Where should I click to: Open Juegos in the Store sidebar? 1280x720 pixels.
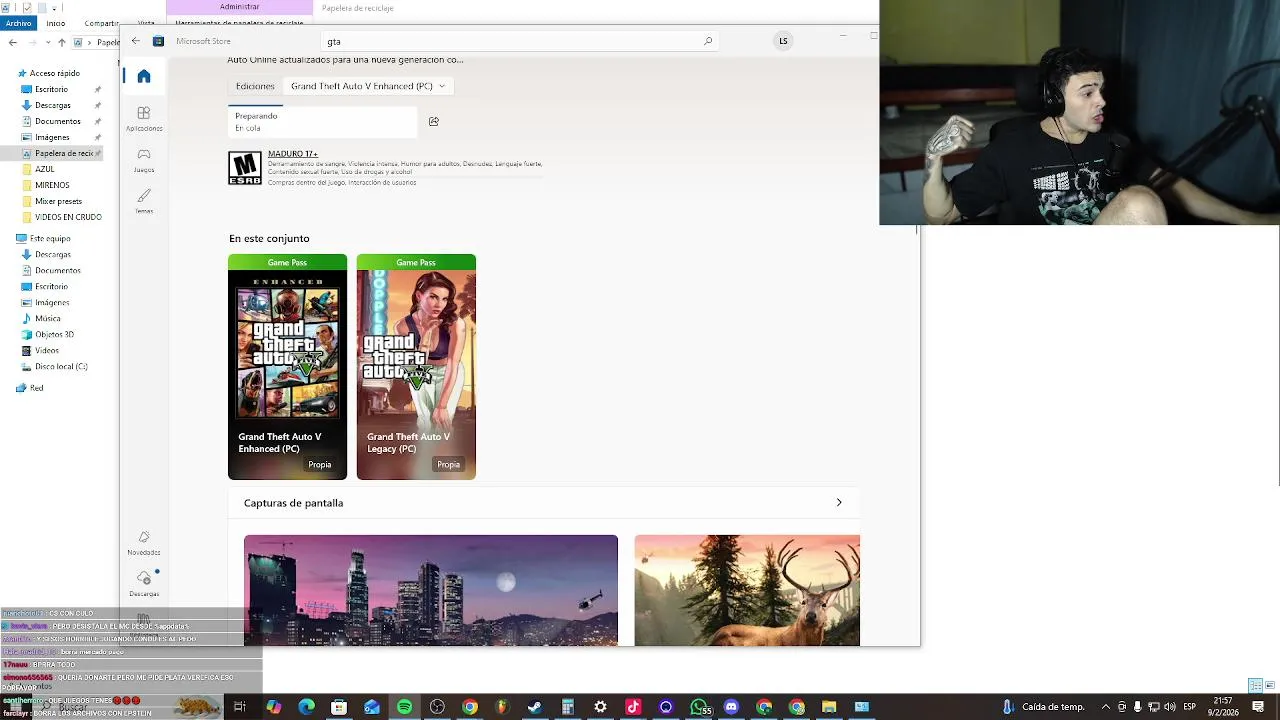coord(144,160)
